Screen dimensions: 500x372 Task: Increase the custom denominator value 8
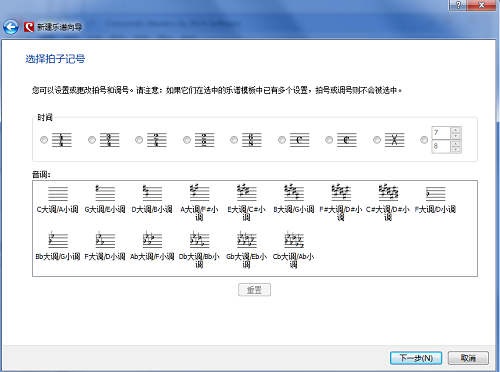pos(456,143)
